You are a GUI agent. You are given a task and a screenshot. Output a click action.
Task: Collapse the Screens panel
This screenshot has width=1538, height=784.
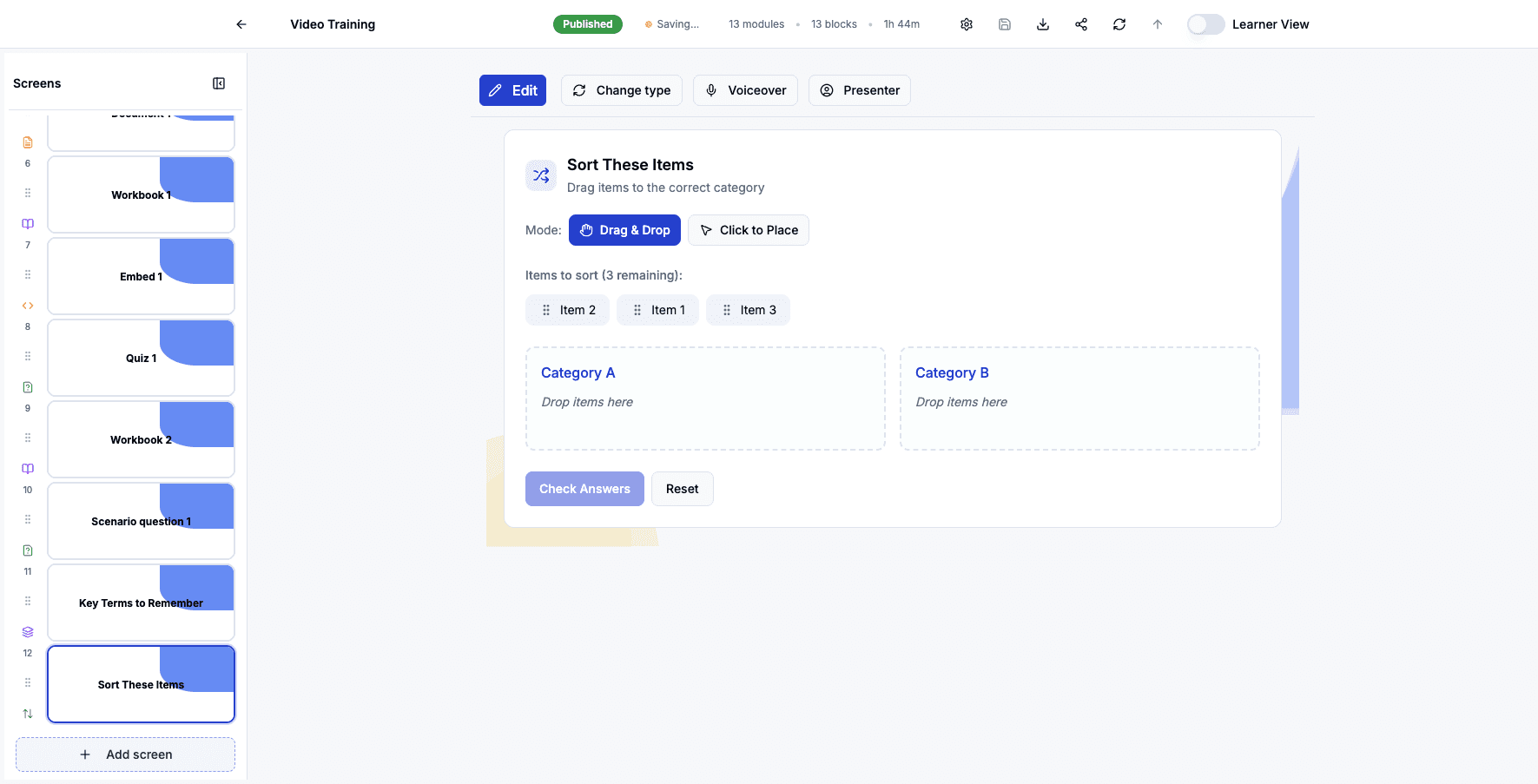219,82
